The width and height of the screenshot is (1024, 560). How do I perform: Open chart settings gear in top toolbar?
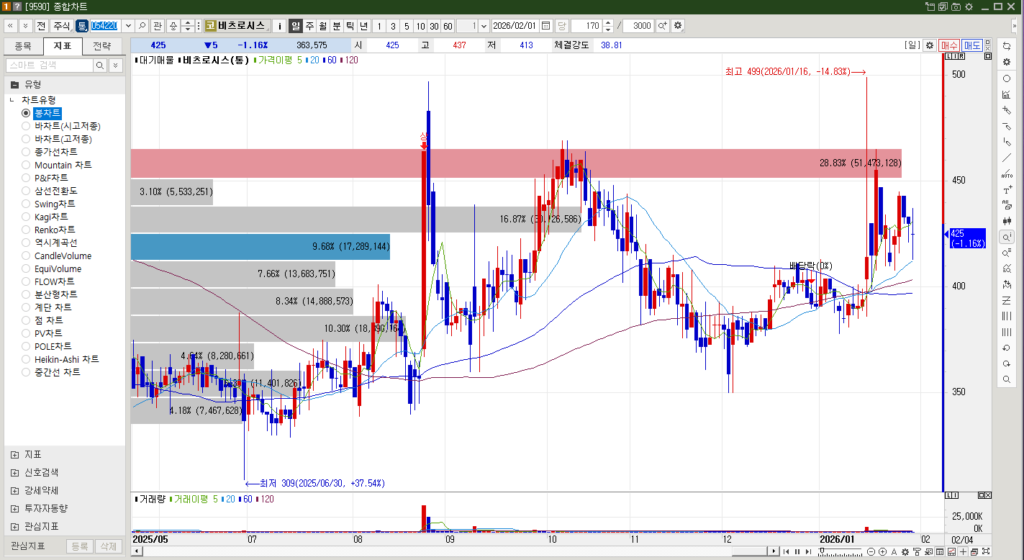(x=679, y=25)
